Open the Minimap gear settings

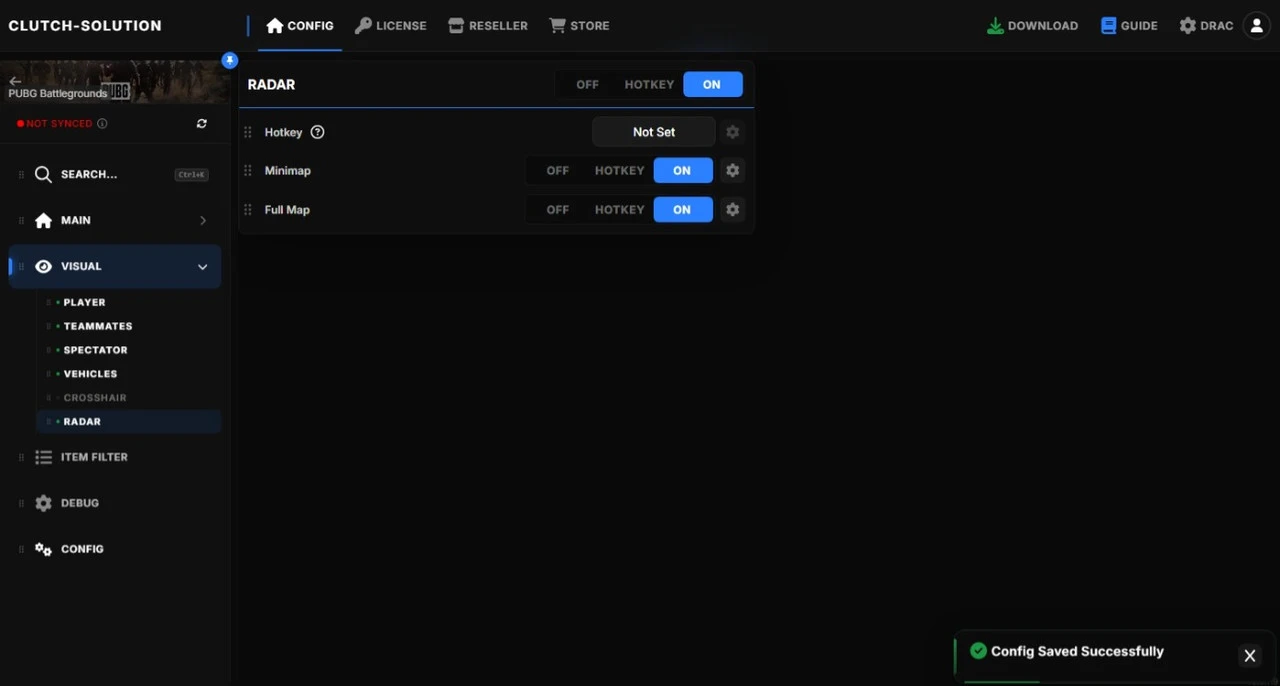tap(733, 171)
